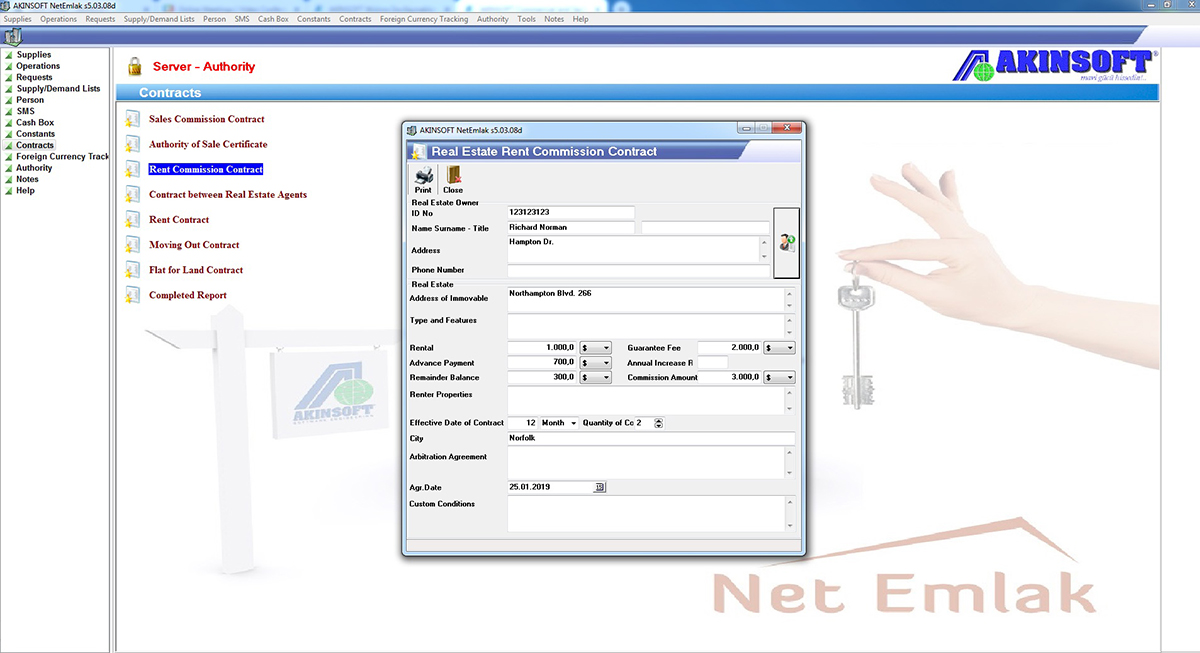Open the Advance Payment currency dropdown
This screenshot has height=653, width=1200.
[595, 363]
